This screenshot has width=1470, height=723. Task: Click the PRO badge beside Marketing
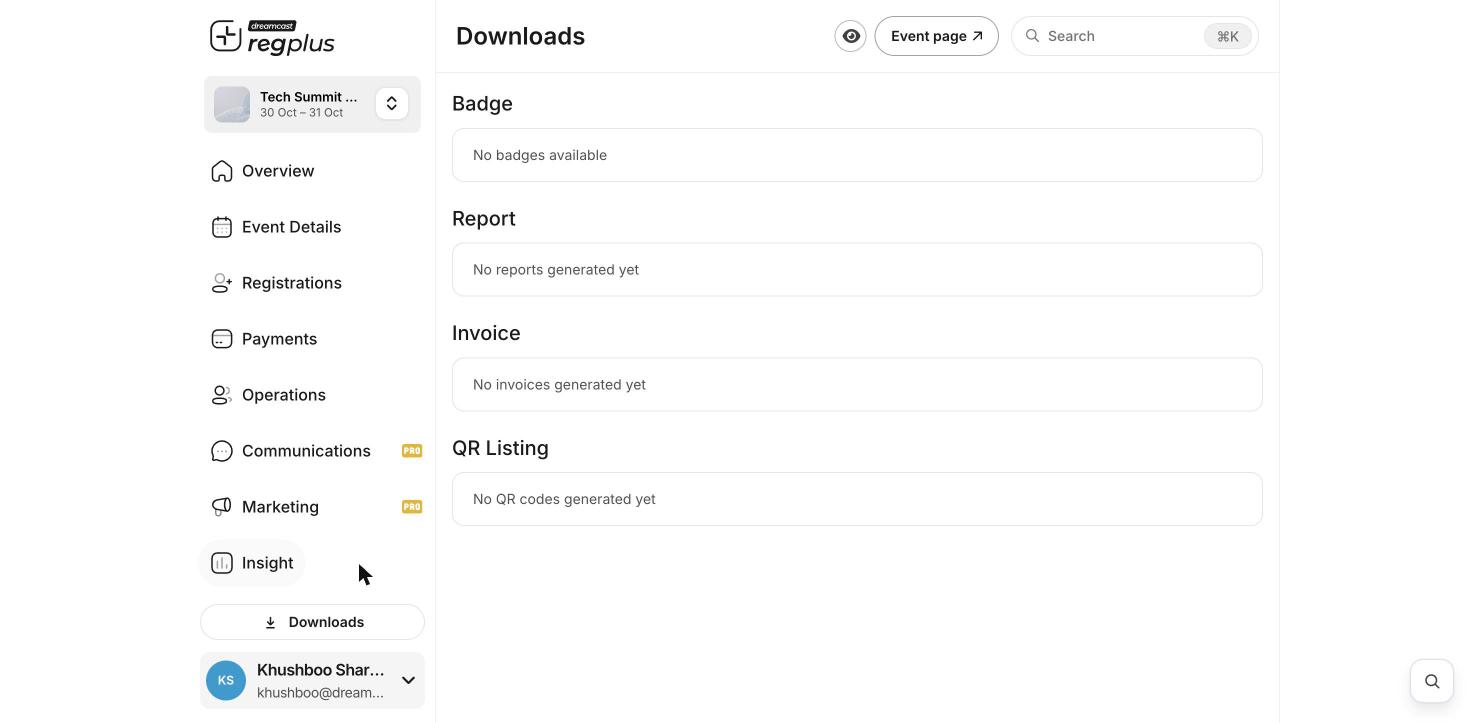[412, 507]
